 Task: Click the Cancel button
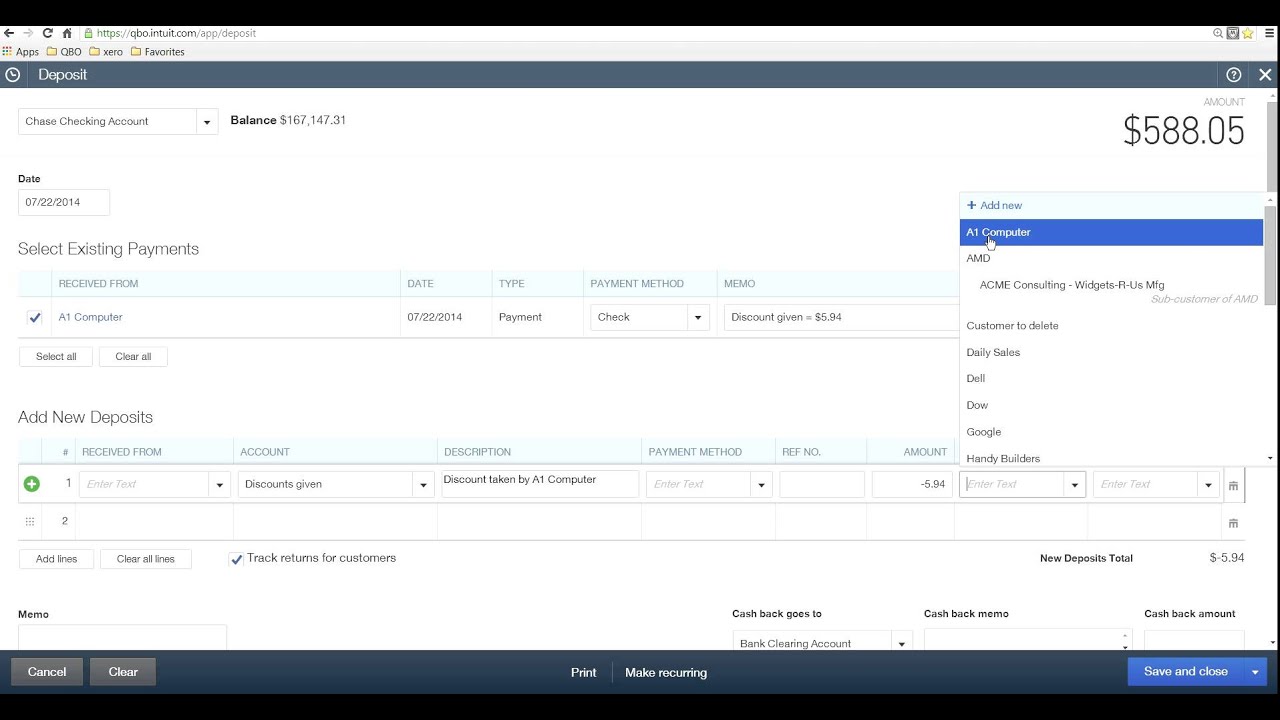[x=47, y=672]
